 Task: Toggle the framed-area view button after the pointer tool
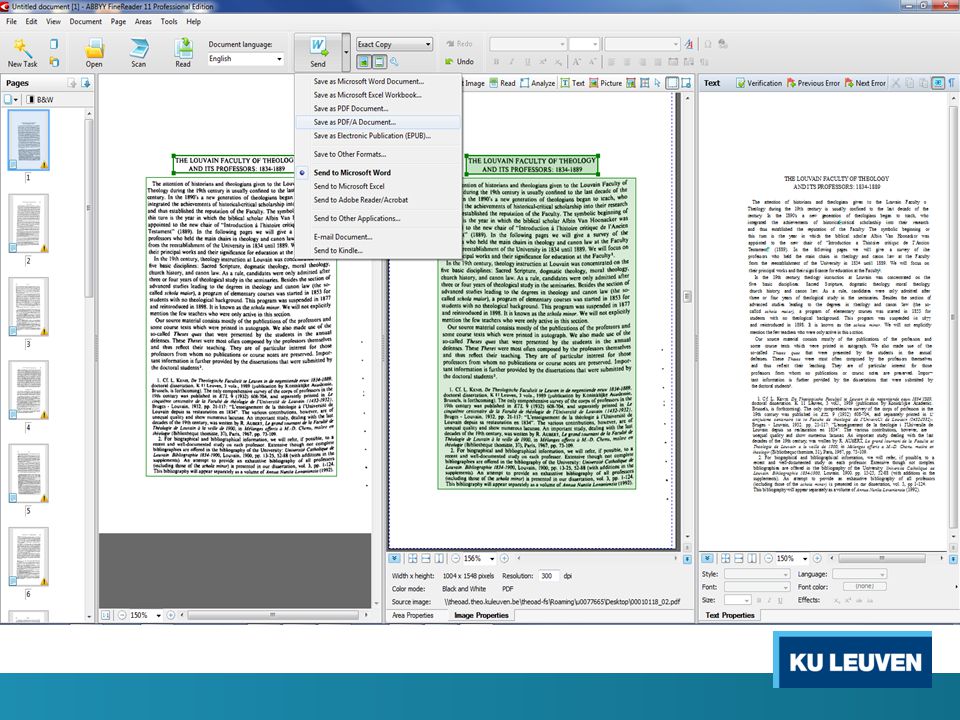pyautogui.click(x=672, y=83)
